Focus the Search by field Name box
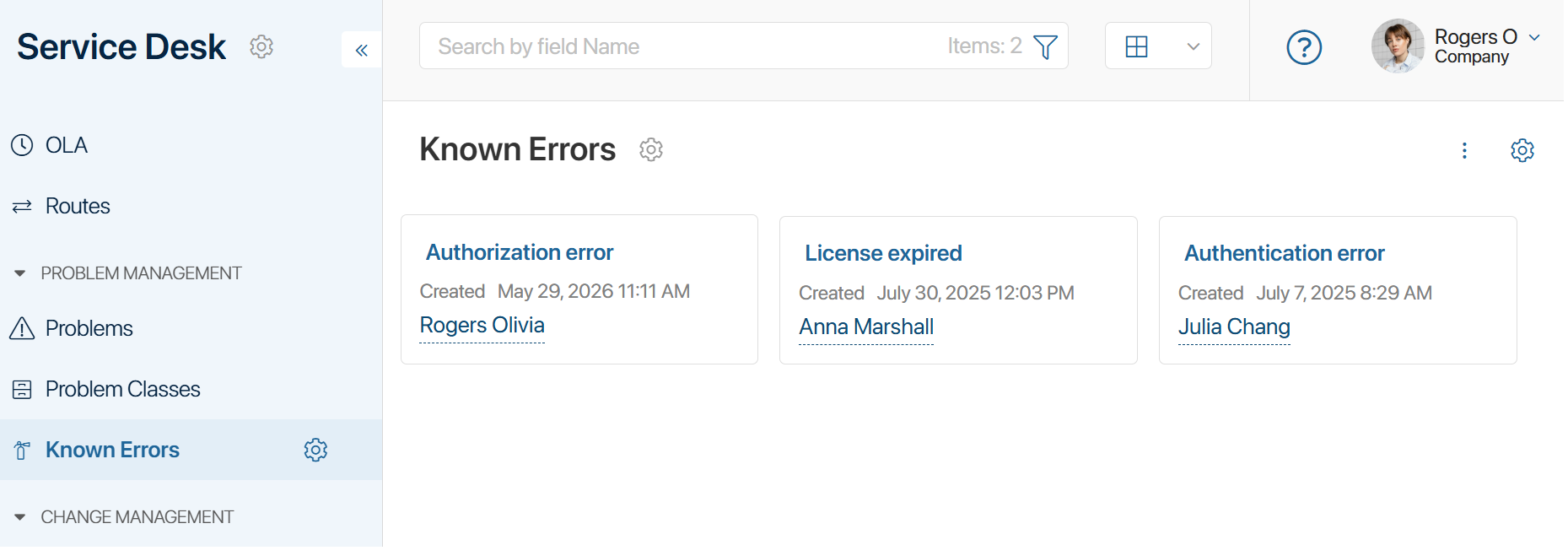1568x556 pixels. click(x=683, y=46)
